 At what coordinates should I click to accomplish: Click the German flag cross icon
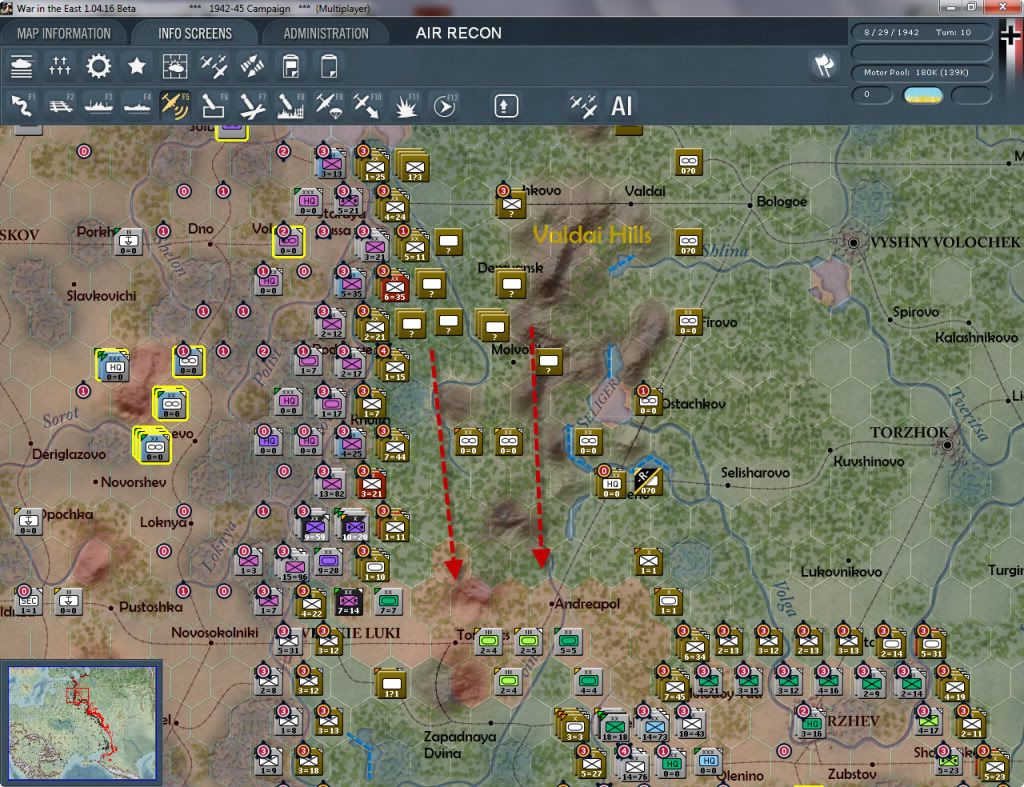(x=1010, y=37)
